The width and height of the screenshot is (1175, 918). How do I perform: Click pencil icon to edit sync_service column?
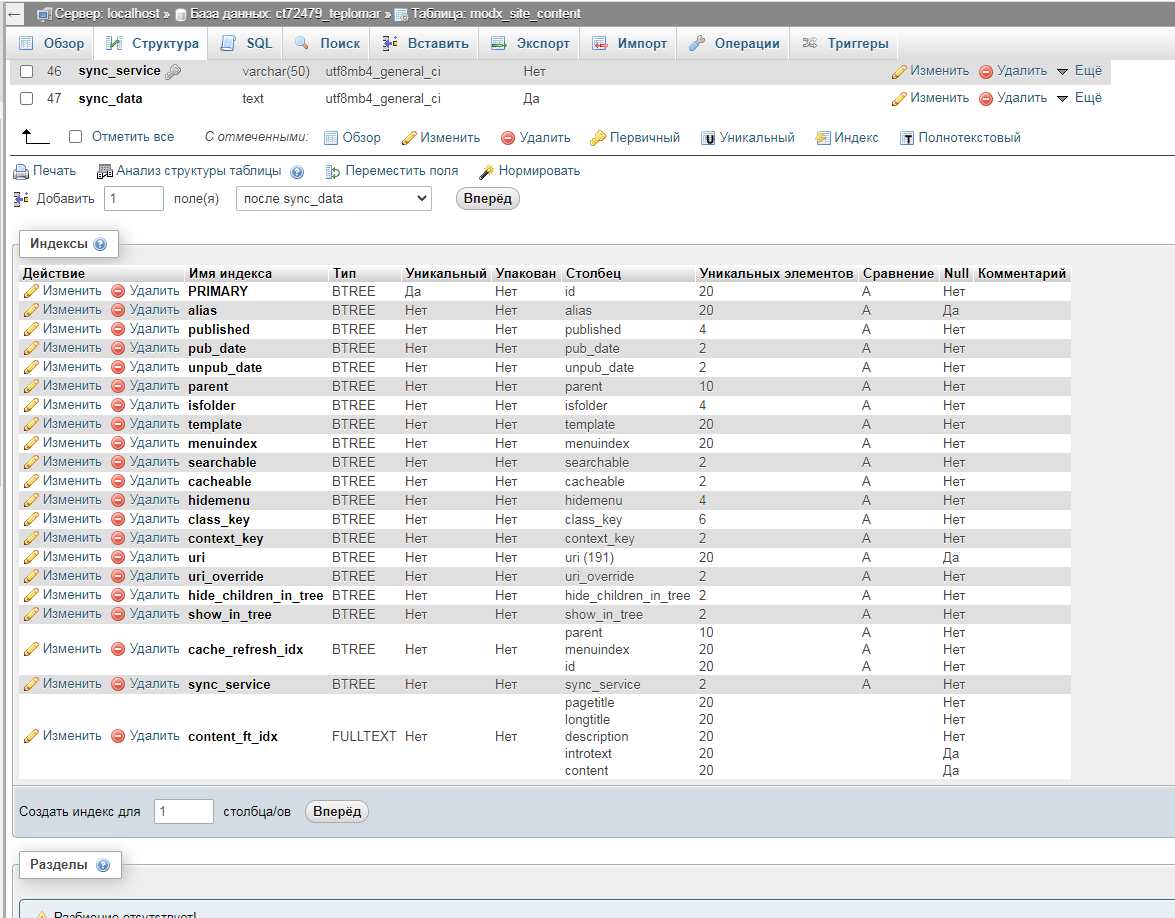tap(898, 72)
